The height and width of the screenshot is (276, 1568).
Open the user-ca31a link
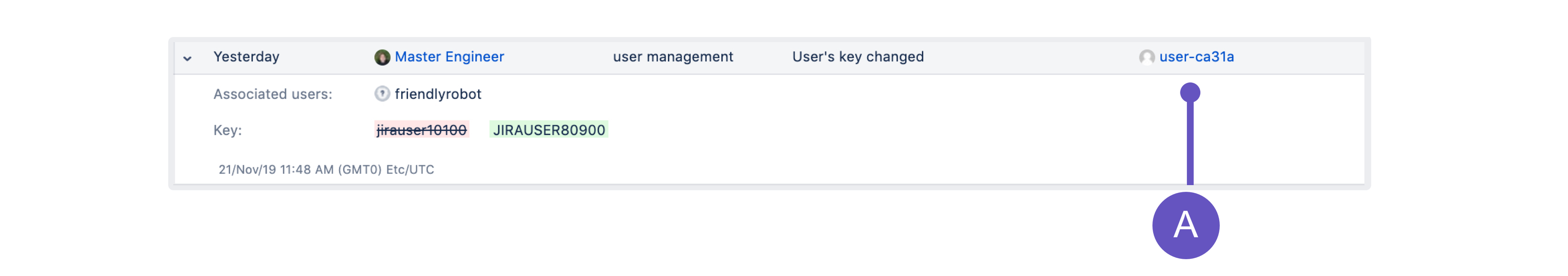[x=1196, y=57]
